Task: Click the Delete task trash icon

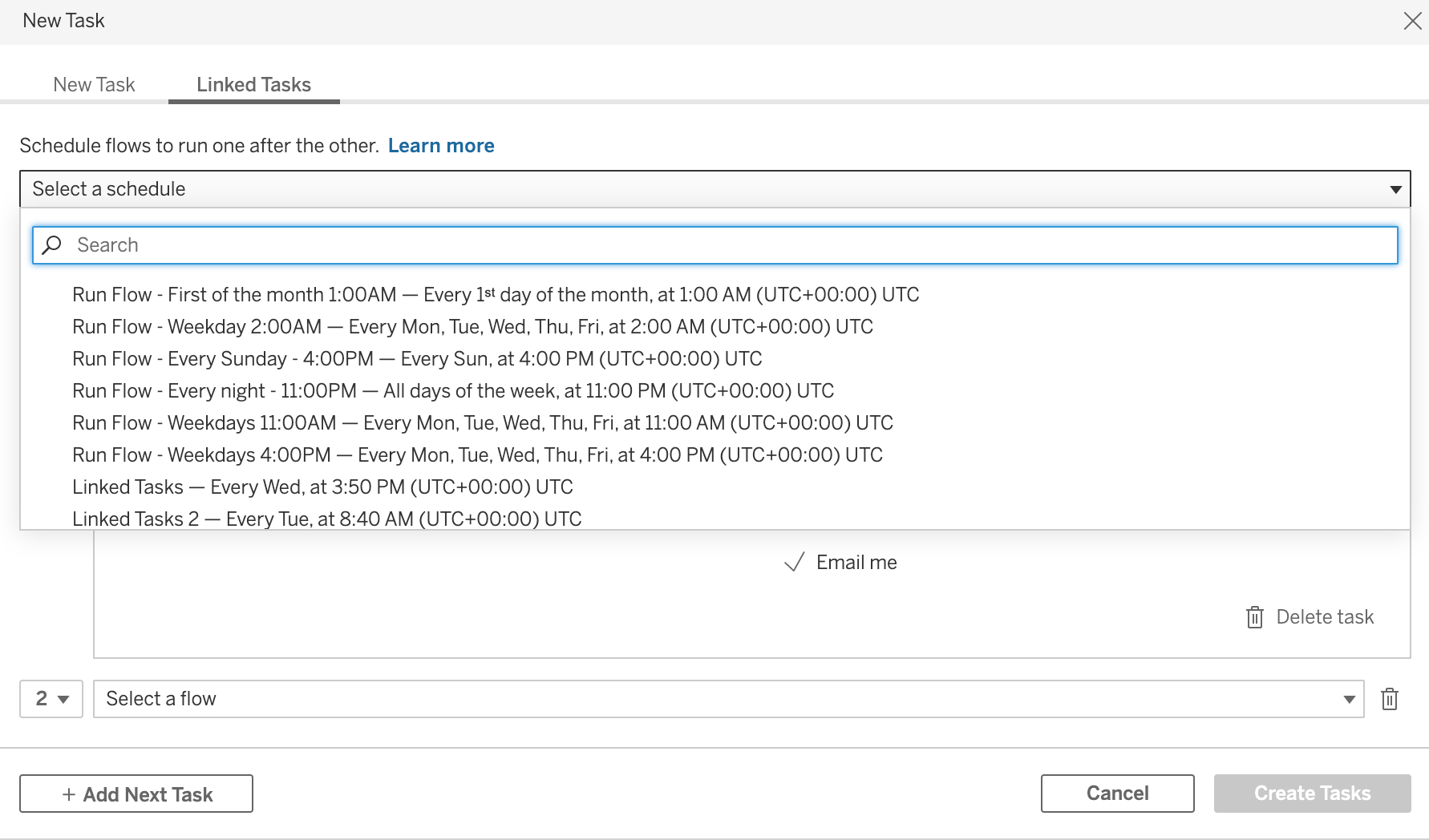Action: (x=1255, y=617)
